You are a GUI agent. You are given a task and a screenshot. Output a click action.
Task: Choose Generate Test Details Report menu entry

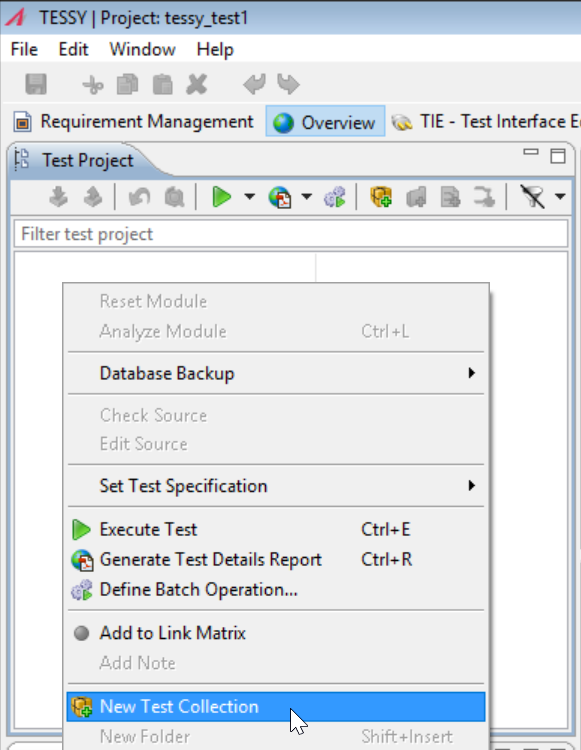point(276,560)
